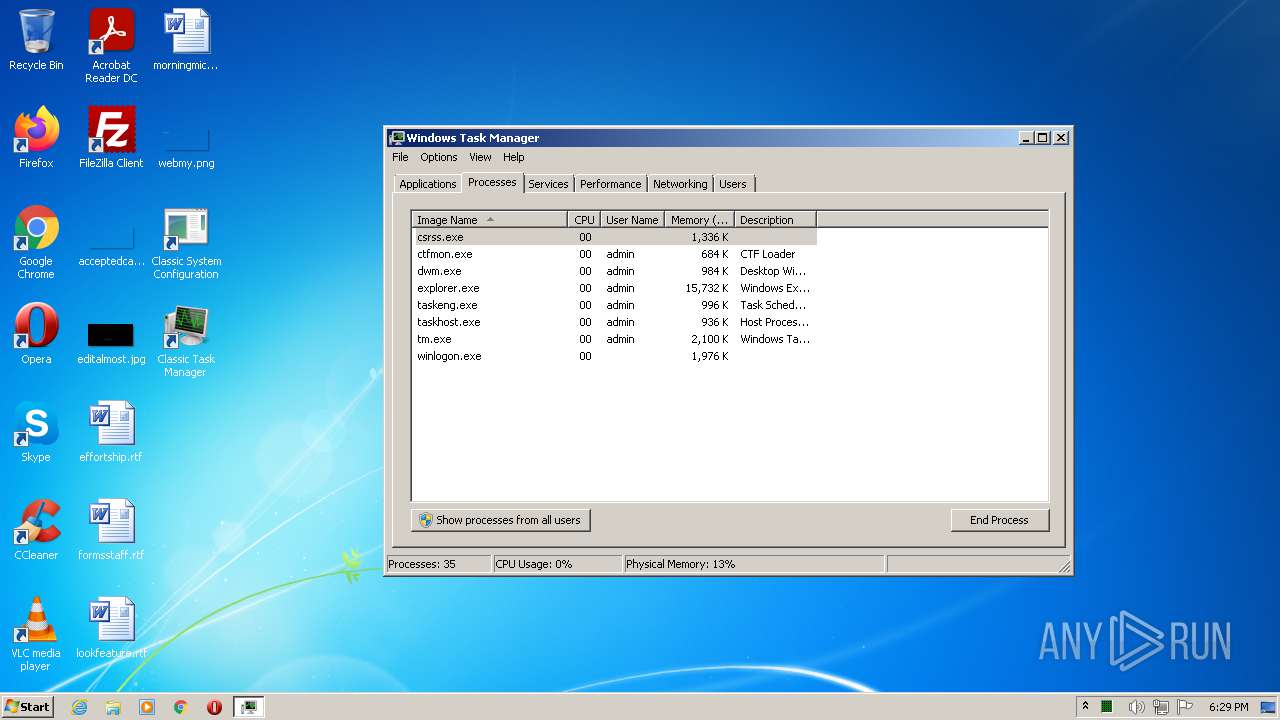Open Windows Explorer folder on taskbar
The image size is (1280, 720).
coord(113,707)
